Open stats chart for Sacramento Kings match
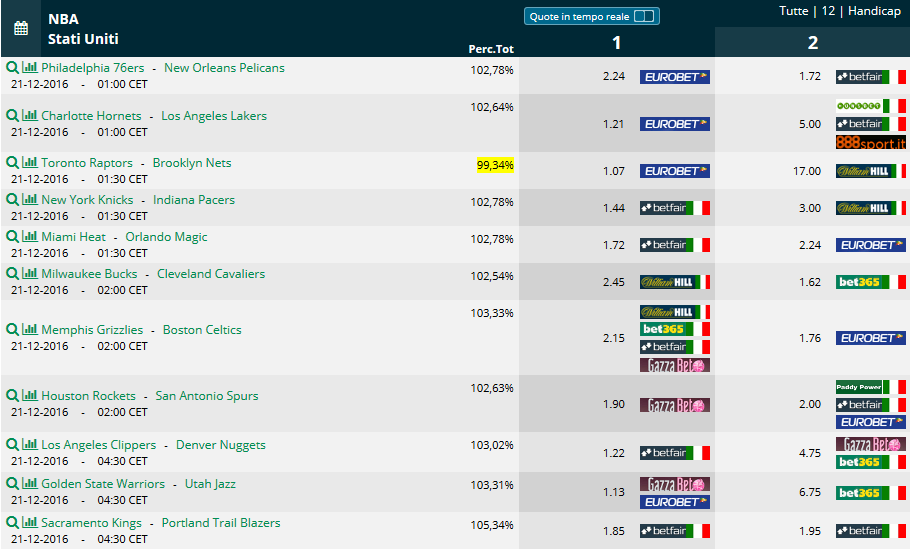 pyautogui.click(x=30, y=523)
